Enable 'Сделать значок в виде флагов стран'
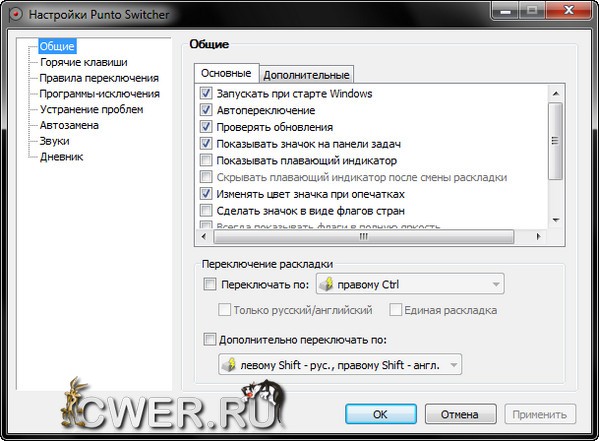 click(x=206, y=211)
